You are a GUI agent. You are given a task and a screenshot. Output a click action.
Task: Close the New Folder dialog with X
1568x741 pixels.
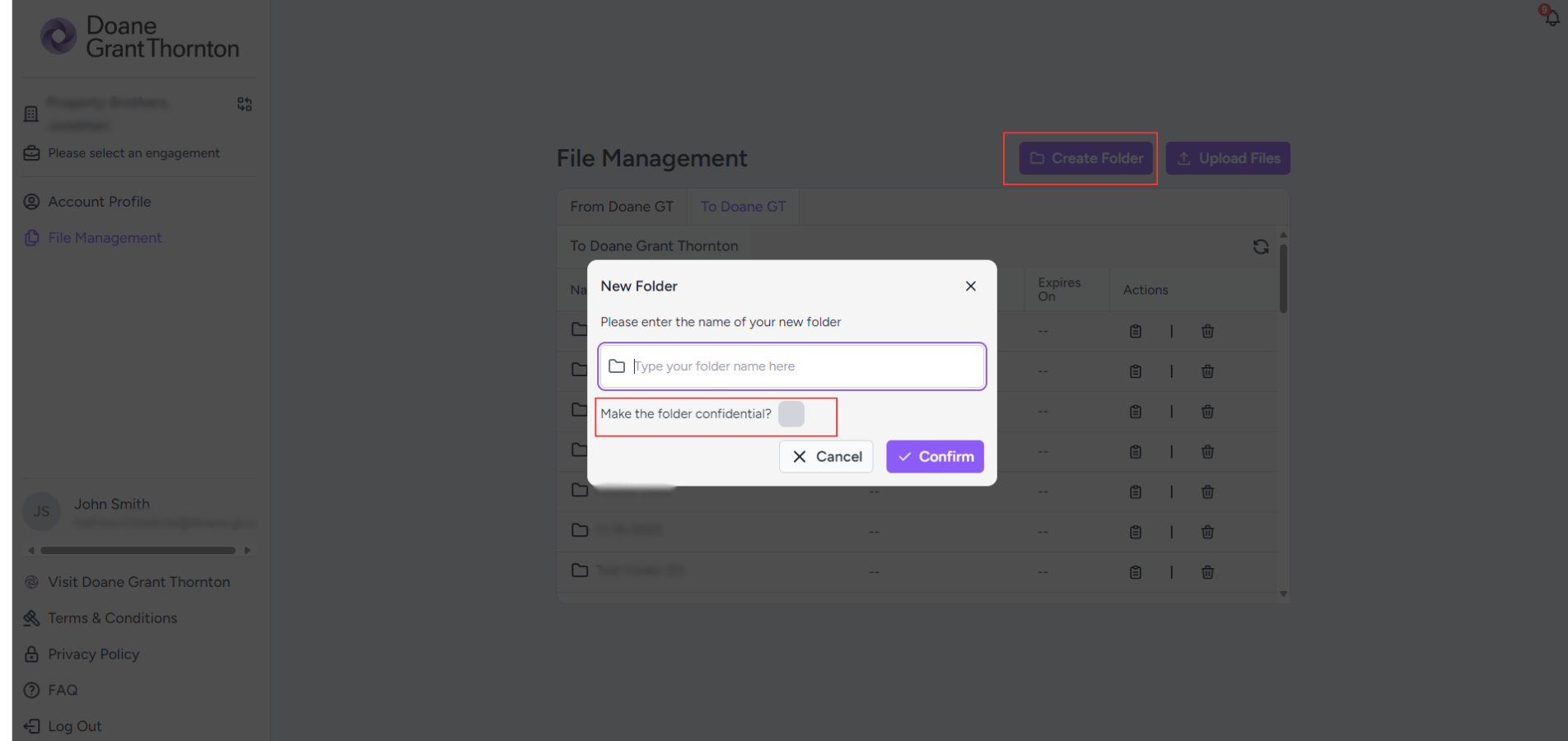coord(970,286)
